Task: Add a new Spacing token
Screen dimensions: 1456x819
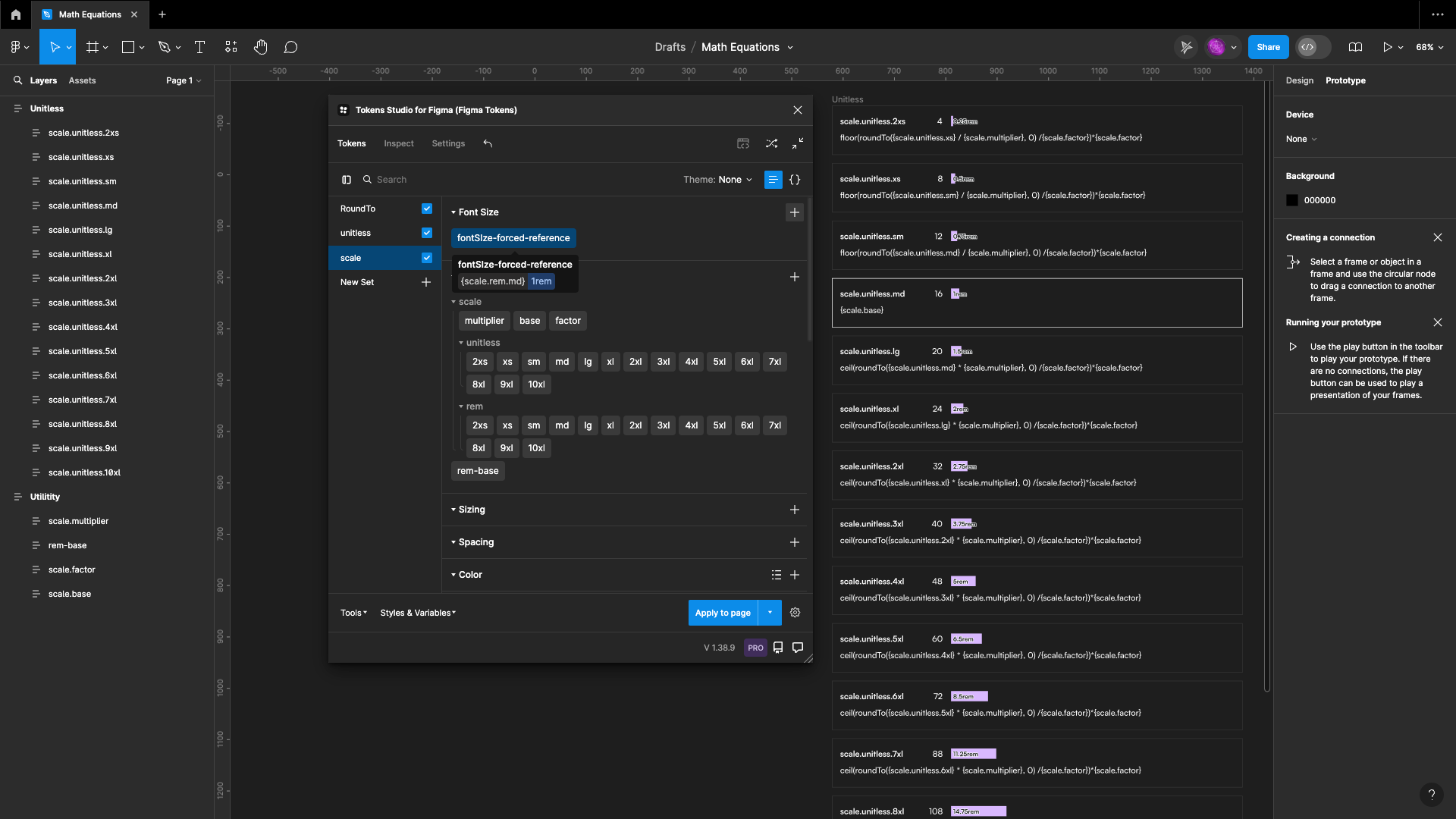Action: (x=795, y=542)
